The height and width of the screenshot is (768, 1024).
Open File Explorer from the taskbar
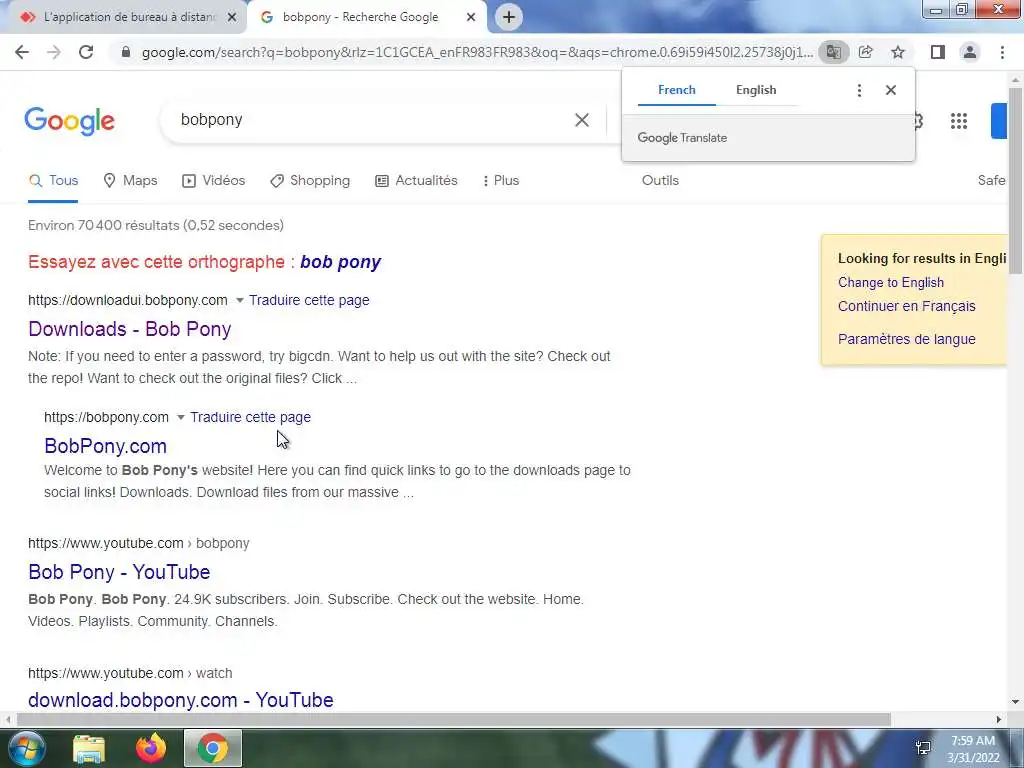89,748
